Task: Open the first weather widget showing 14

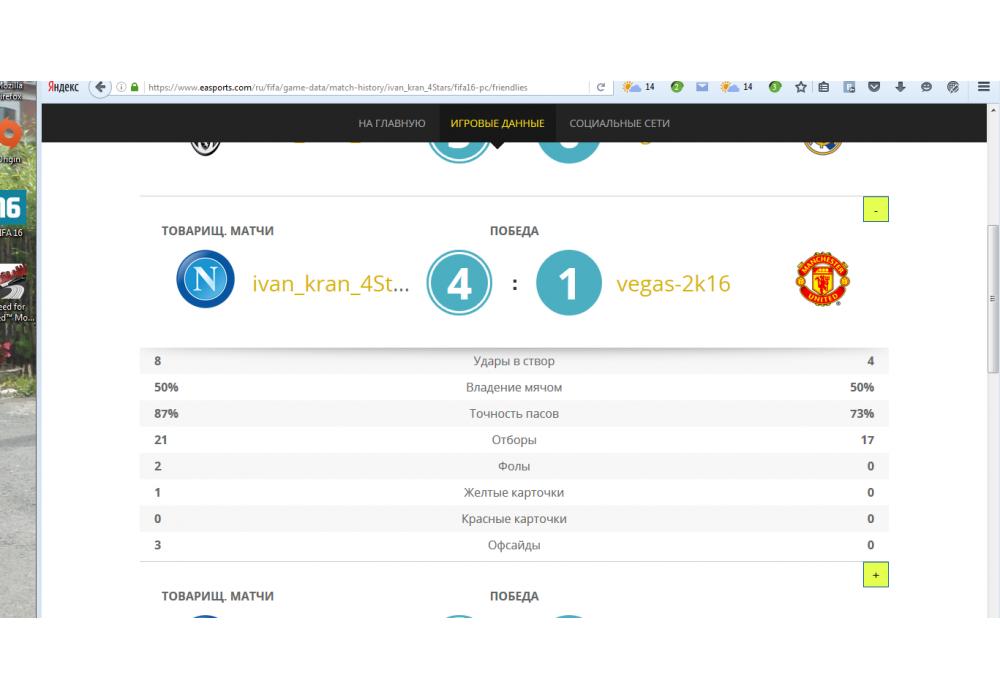Action: pyautogui.click(x=638, y=87)
